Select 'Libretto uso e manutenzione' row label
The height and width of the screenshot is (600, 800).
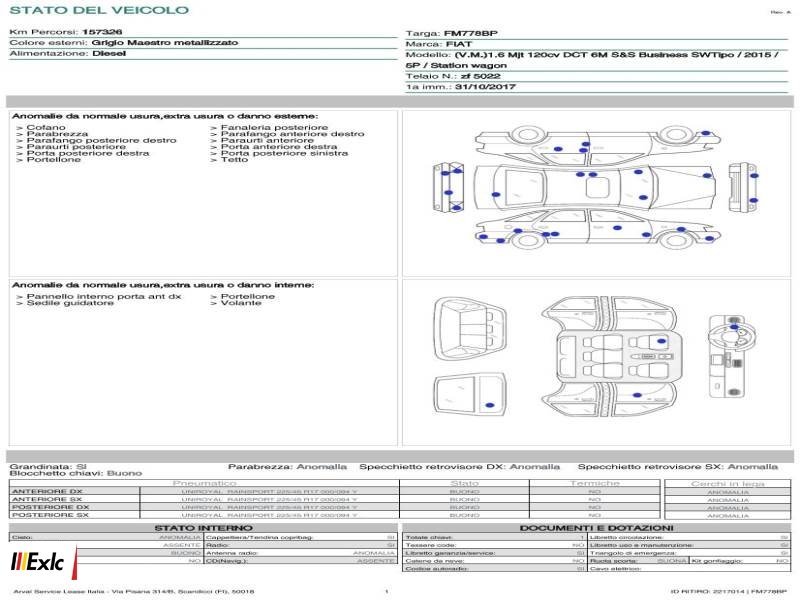(641, 545)
